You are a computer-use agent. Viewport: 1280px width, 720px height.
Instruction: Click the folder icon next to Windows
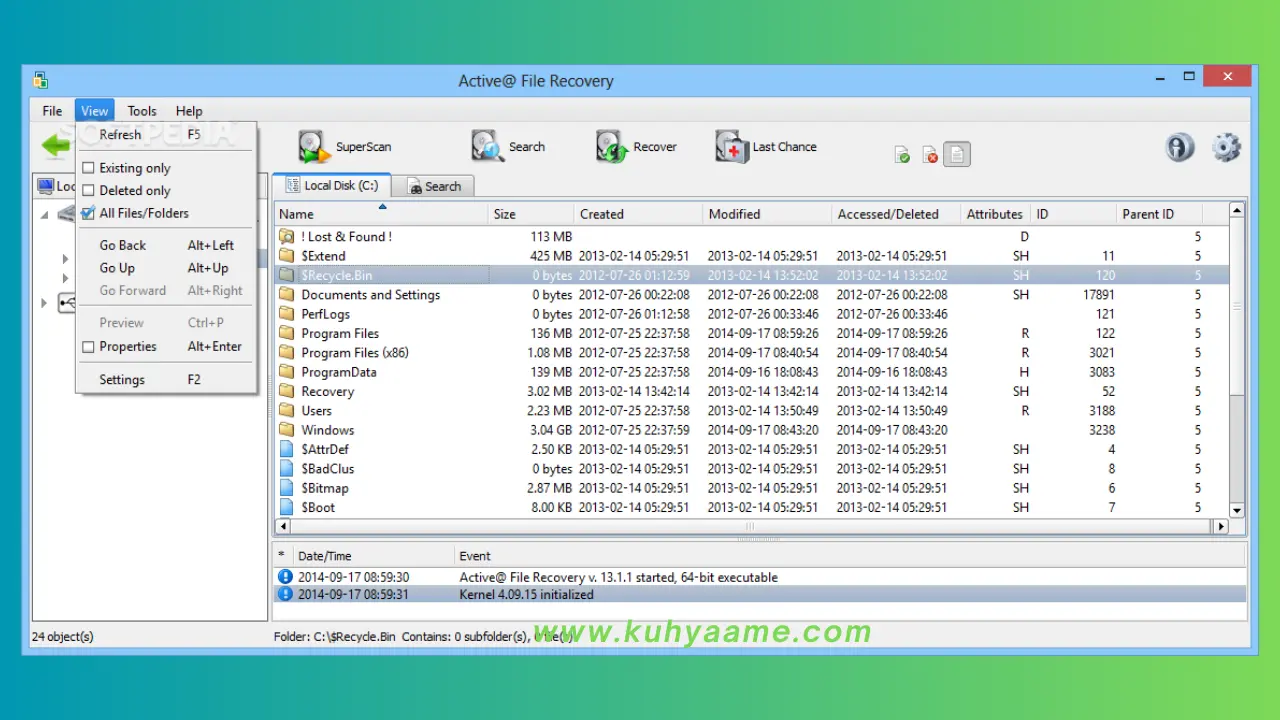coord(287,430)
